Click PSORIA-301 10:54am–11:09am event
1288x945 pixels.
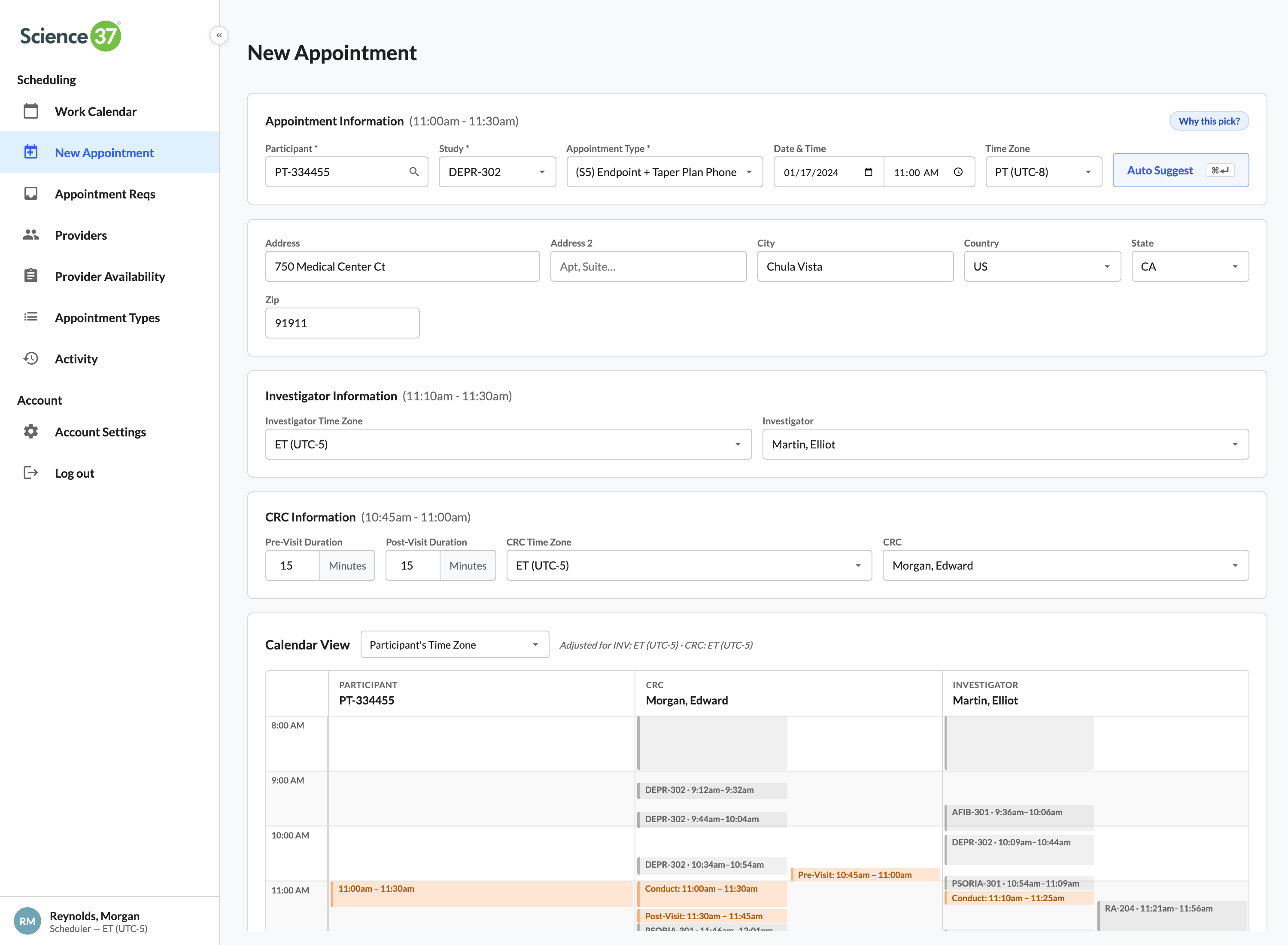click(x=1019, y=883)
